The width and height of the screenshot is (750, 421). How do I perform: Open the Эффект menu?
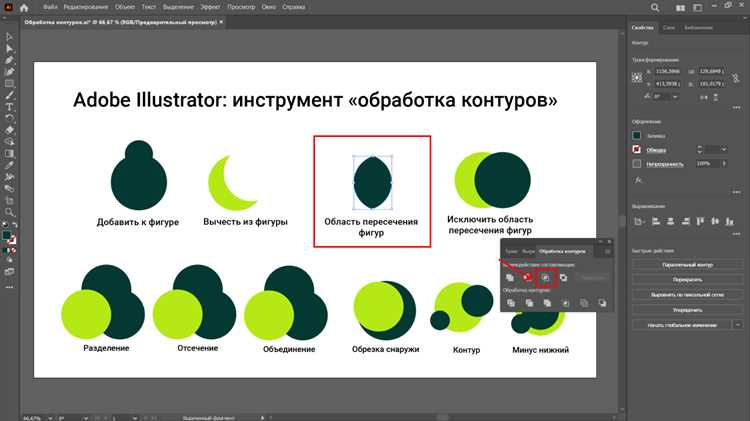pos(210,7)
